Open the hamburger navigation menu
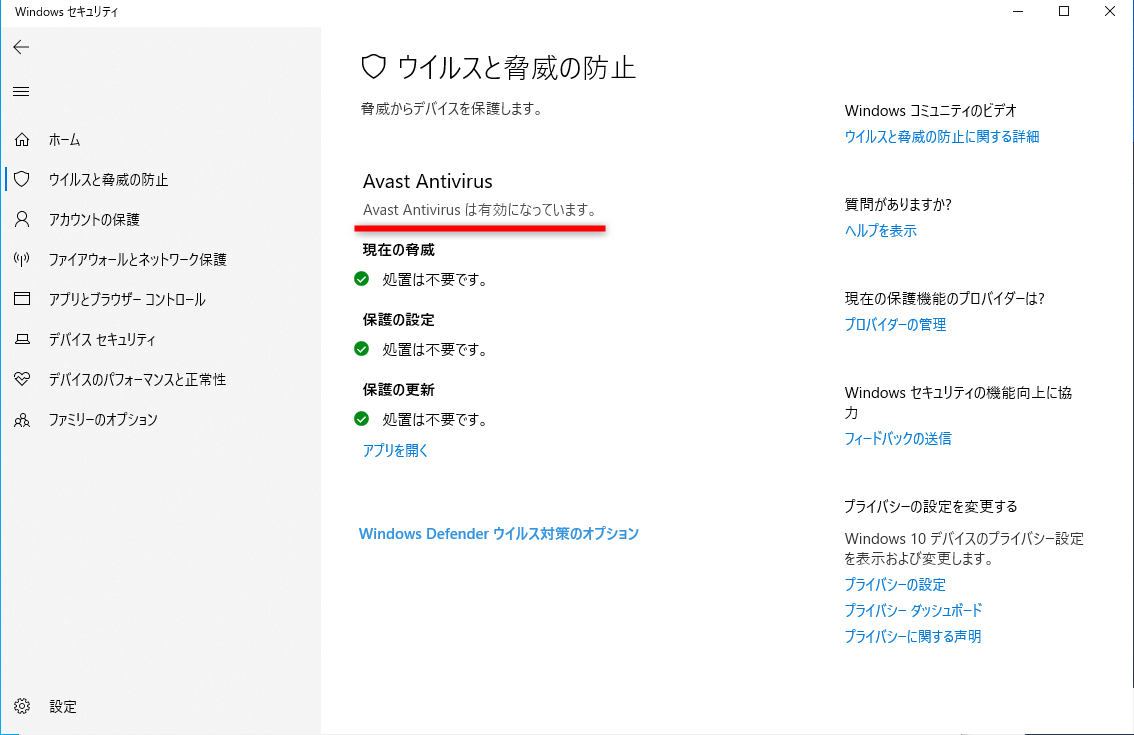Screen dimensions: 1134x735 (20, 91)
